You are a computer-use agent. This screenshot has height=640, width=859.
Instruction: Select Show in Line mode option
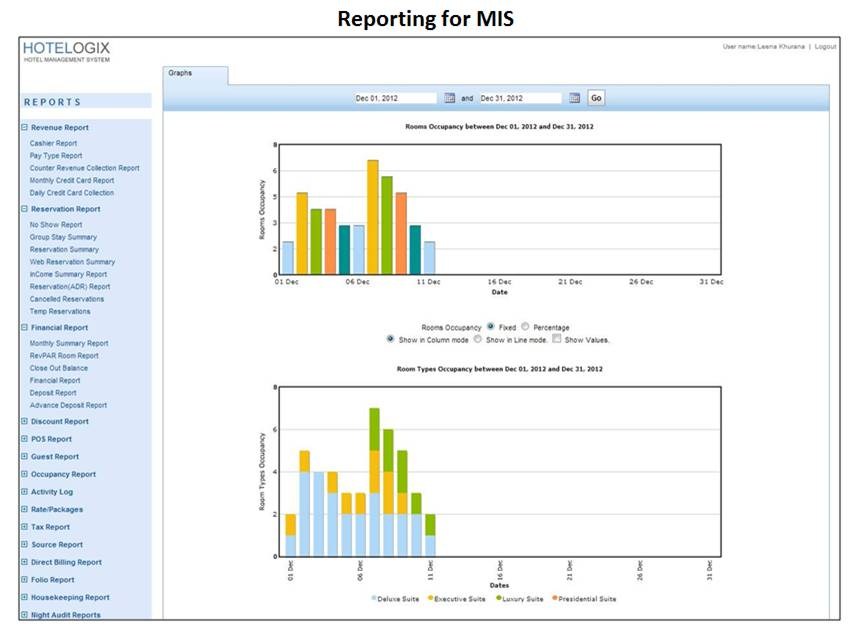pos(478,339)
